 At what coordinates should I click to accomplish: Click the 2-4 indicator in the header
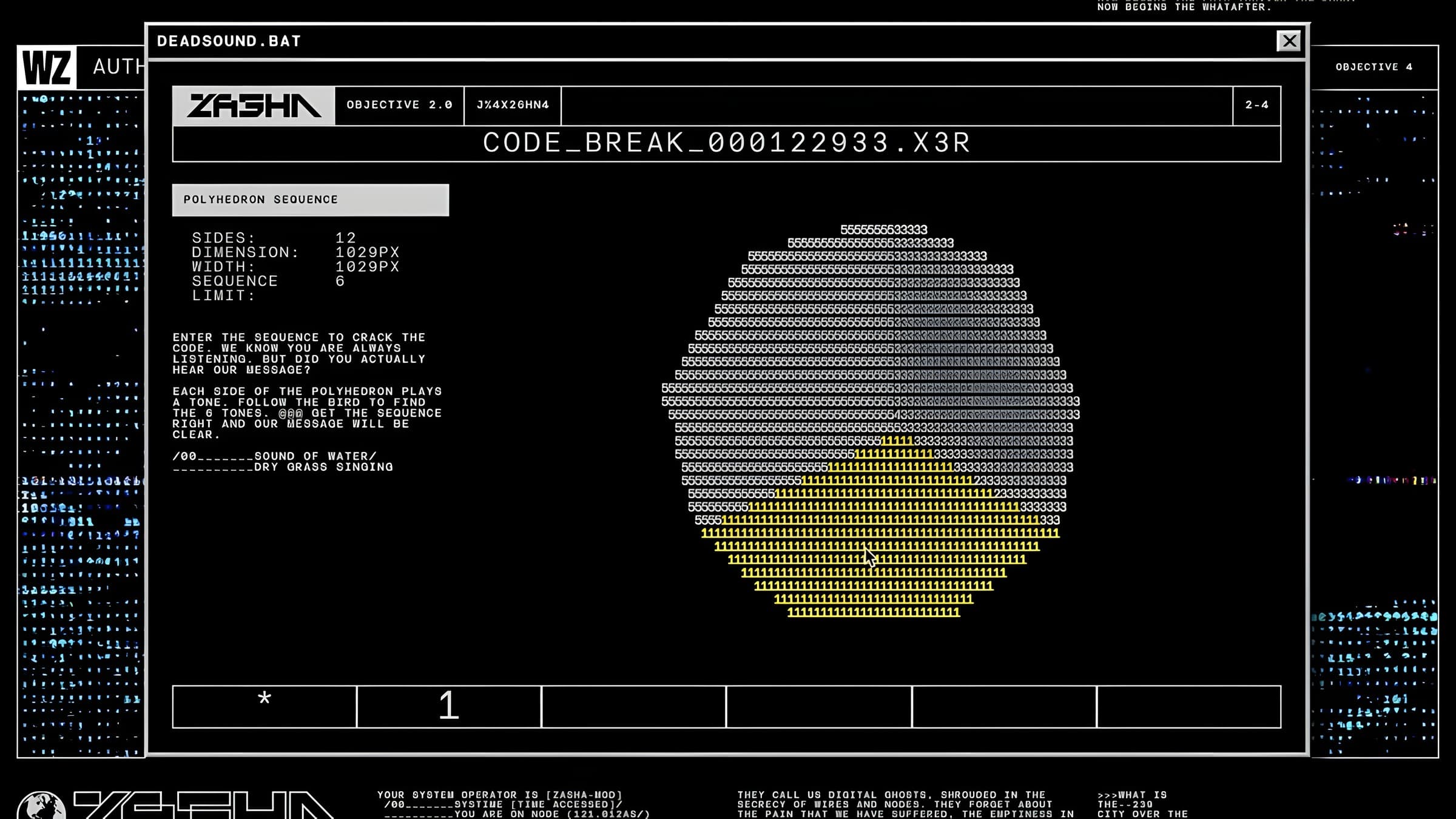click(1257, 105)
